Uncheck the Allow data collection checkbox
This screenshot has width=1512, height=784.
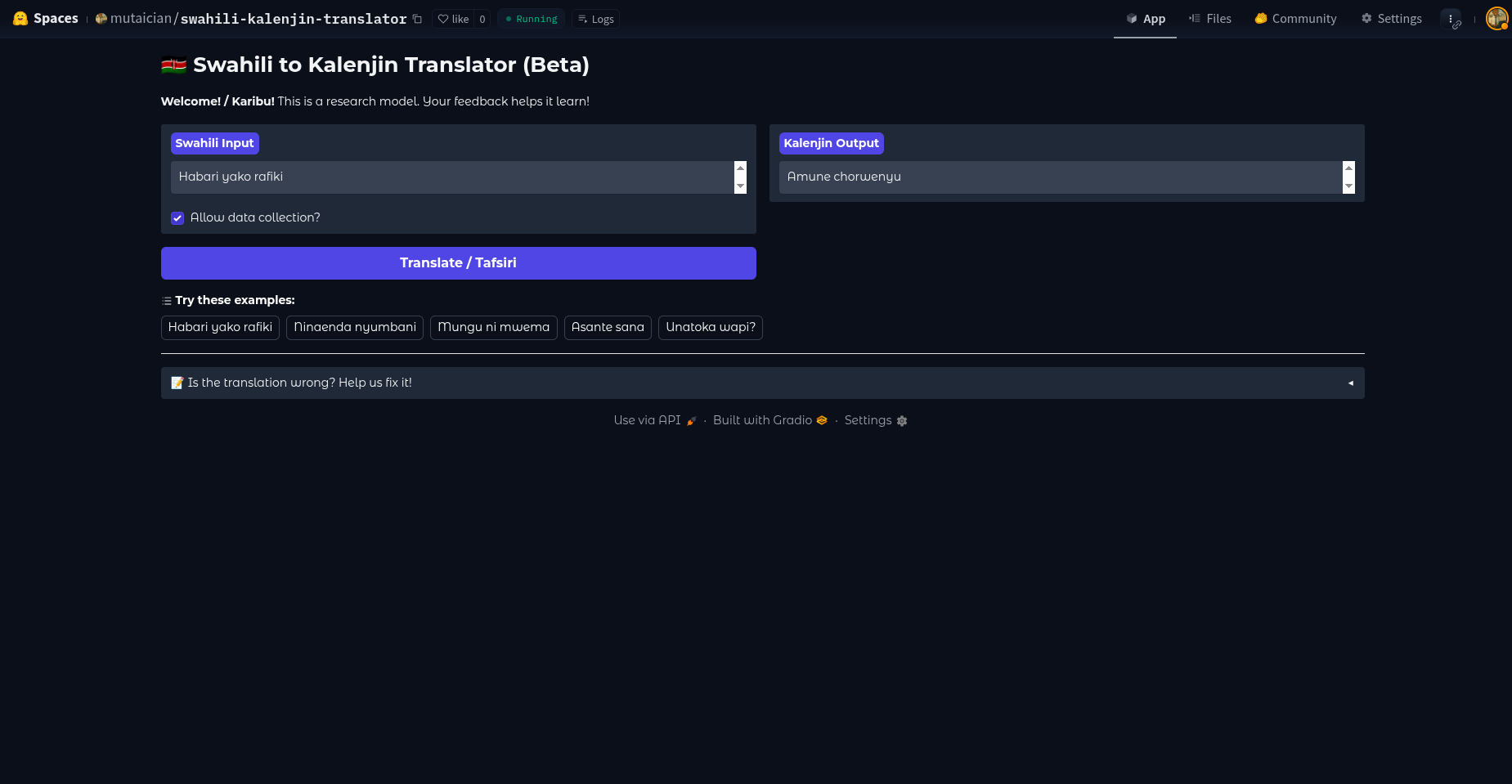(177, 217)
